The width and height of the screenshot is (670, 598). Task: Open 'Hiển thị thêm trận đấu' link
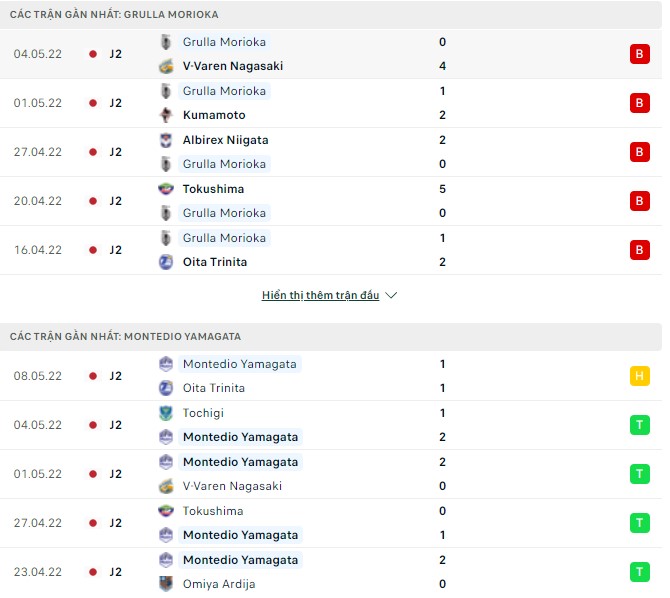pyautogui.click(x=320, y=296)
